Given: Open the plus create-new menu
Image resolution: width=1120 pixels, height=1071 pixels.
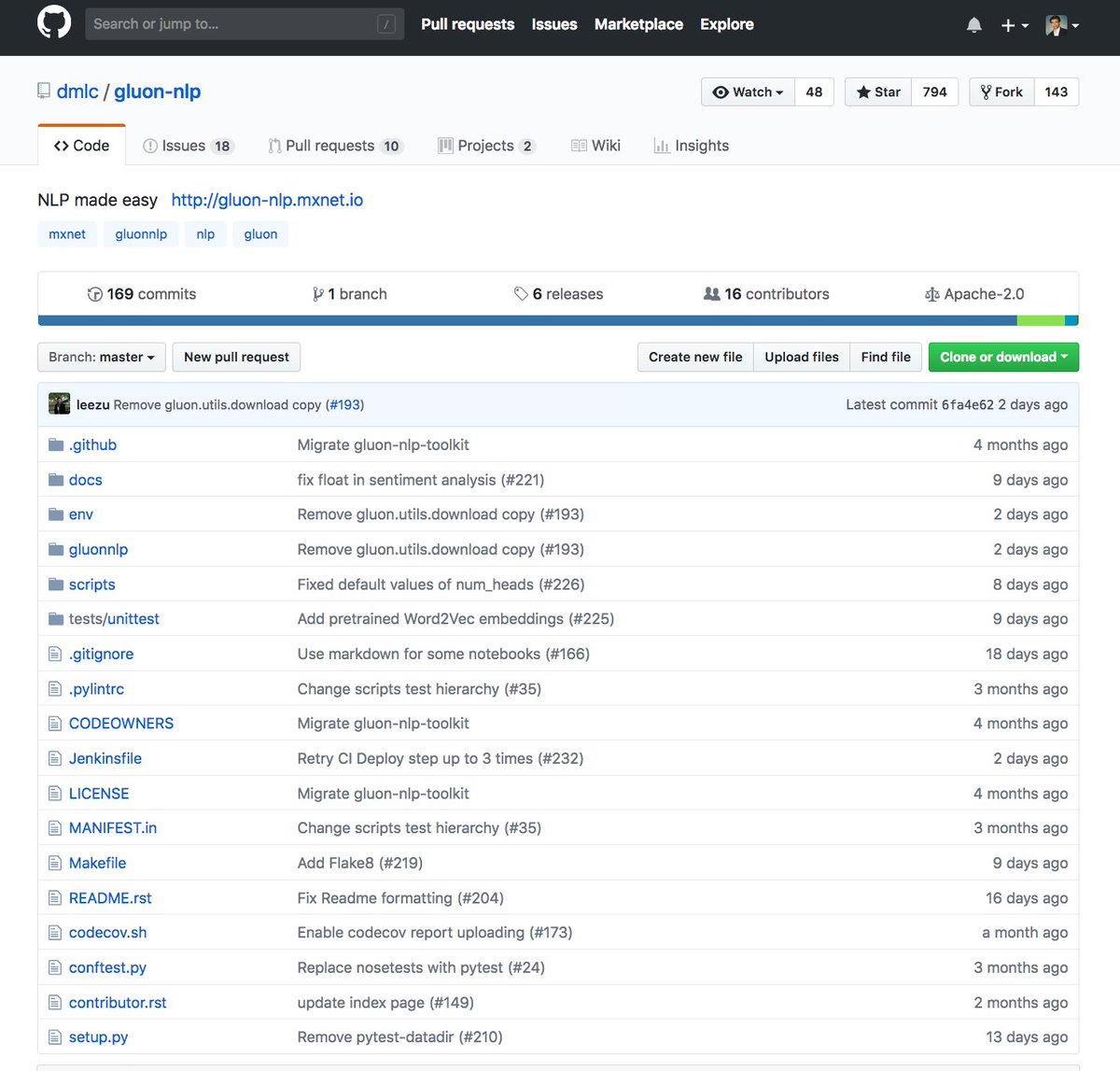Looking at the screenshot, I should point(1015,25).
